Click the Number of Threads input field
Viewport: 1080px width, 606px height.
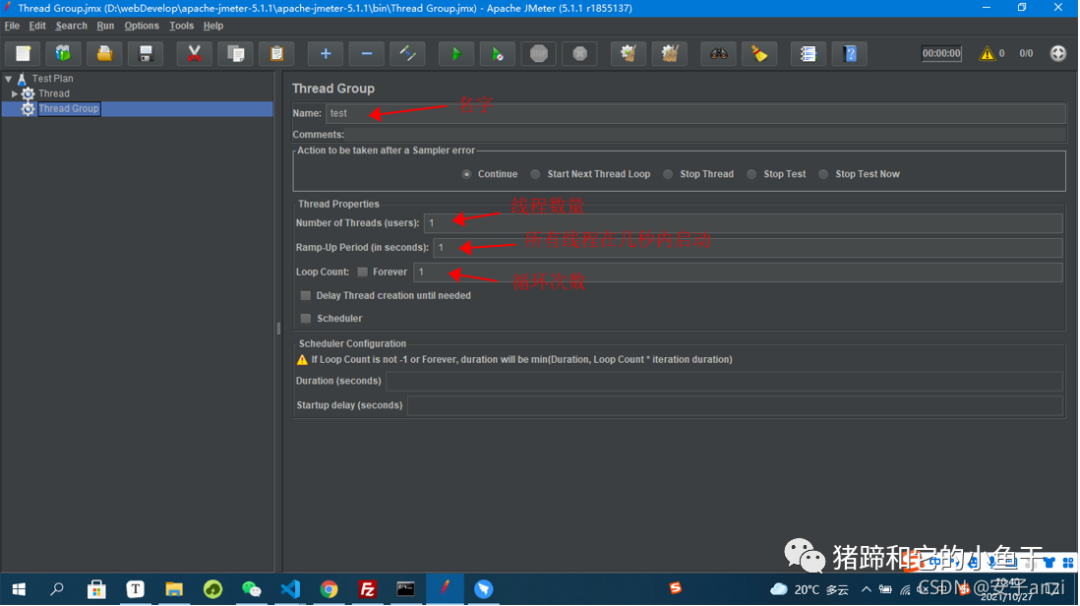743,222
